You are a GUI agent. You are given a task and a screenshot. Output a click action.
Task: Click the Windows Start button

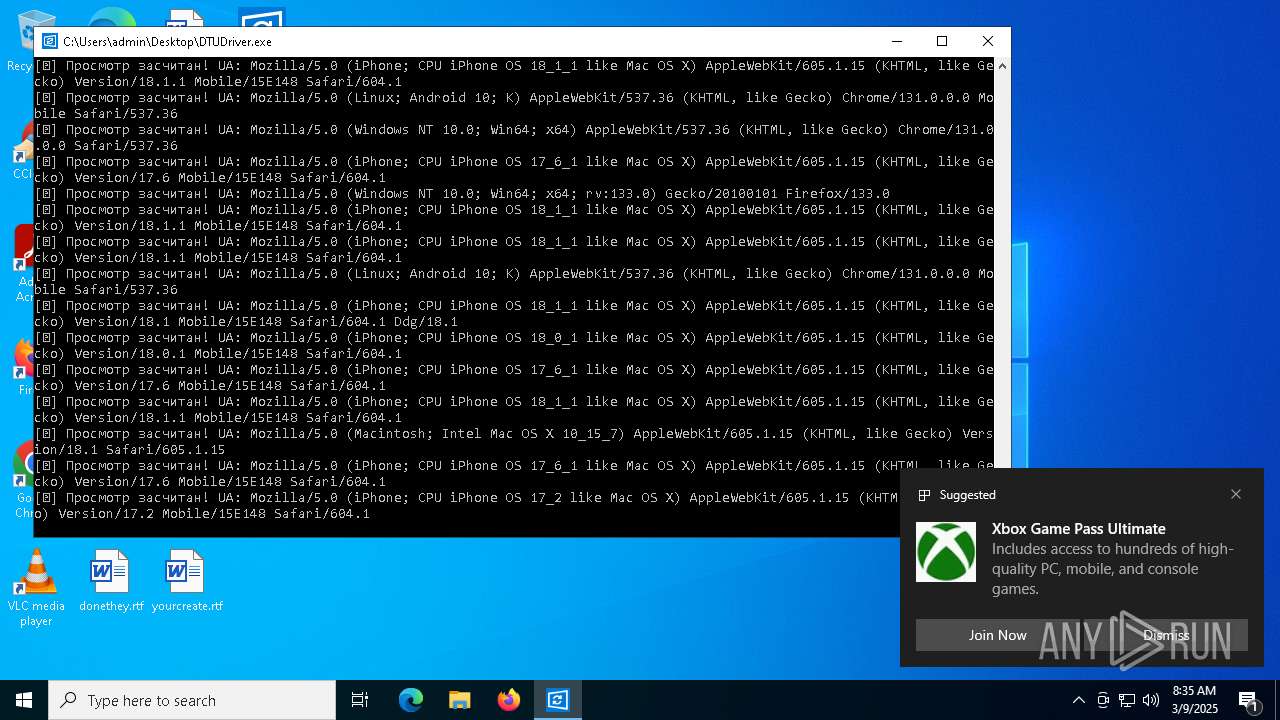click(x=24, y=700)
